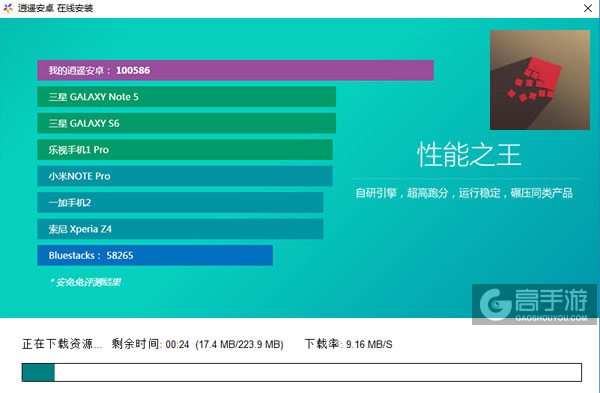Click the 下载率 9.16 MB/S readout
Screen dimensions: 600x393
[x=348, y=344]
